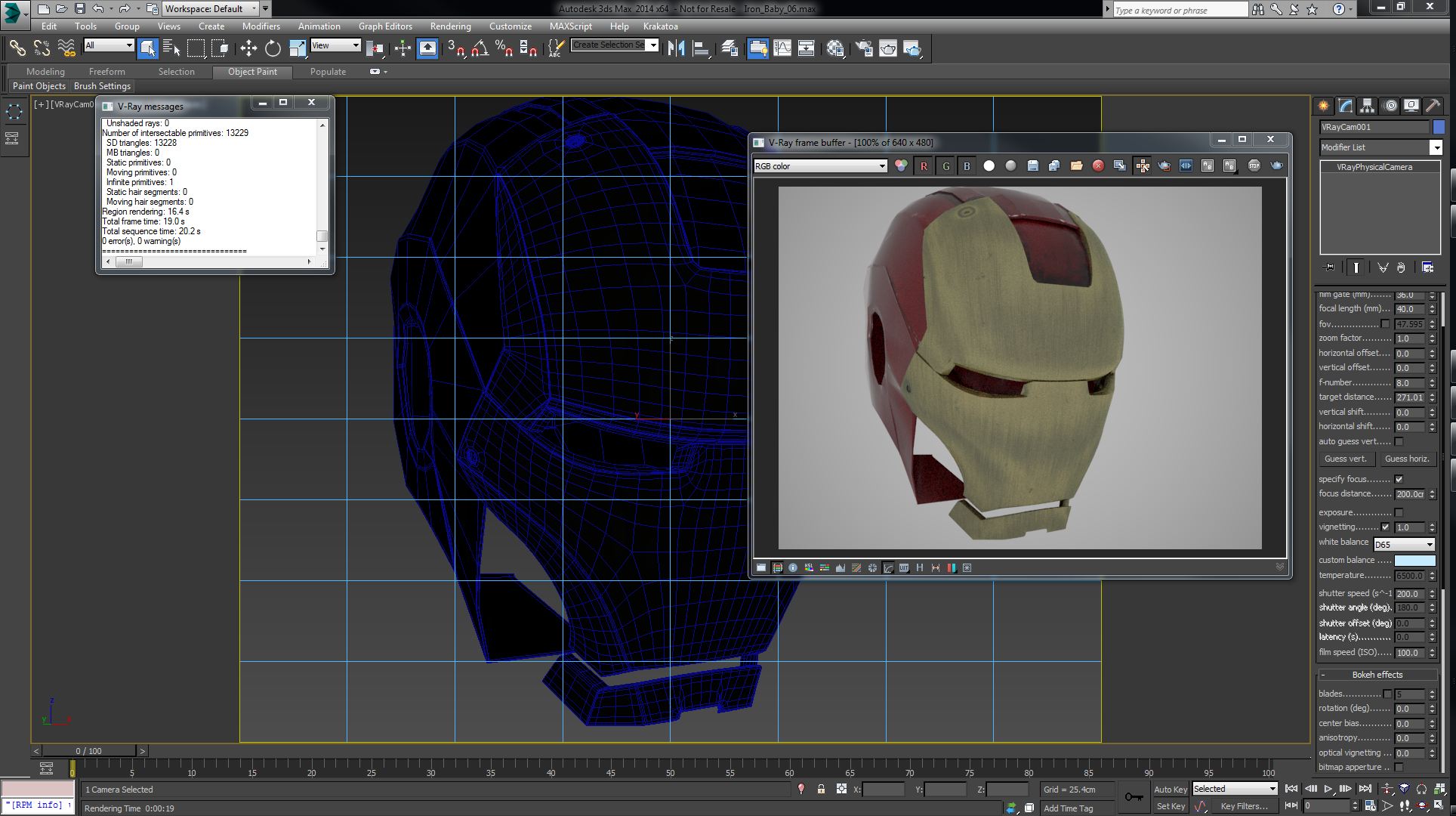Open the Rendering menu
The height and width of the screenshot is (816, 1456).
[x=450, y=26]
